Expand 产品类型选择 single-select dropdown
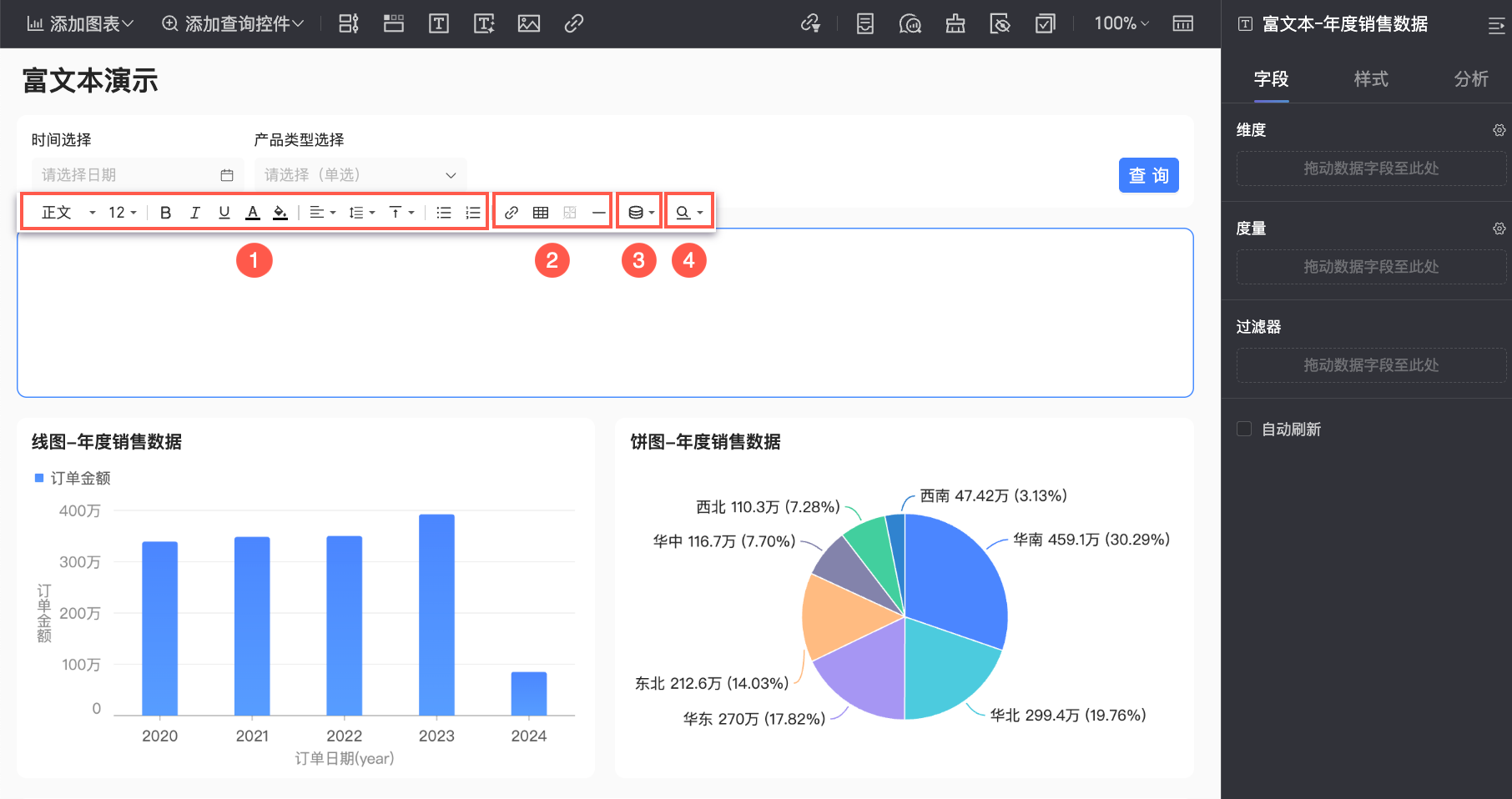Screen dimensions: 1512x799 [x=360, y=175]
